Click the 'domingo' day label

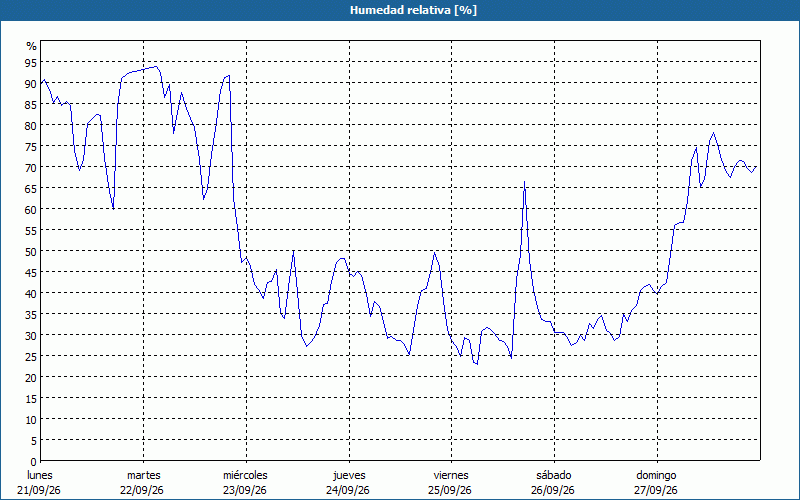coord(656,475)
